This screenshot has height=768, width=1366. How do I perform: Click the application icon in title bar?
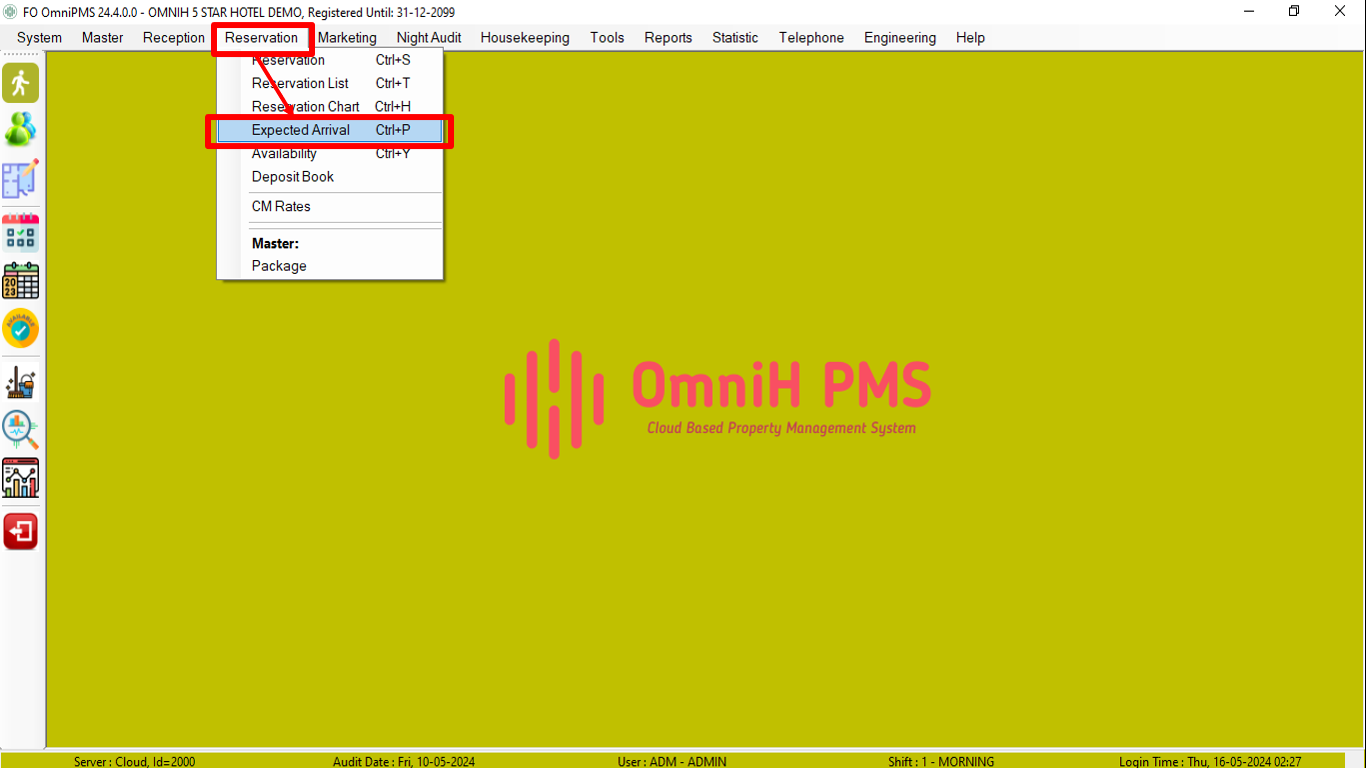11,12
